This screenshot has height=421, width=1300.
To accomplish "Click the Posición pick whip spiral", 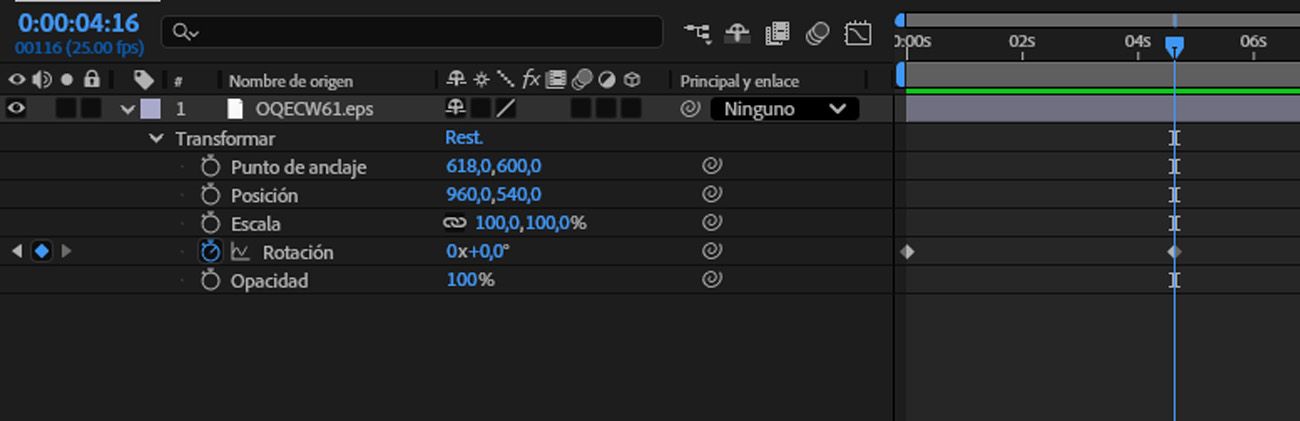I will point(712,195).
